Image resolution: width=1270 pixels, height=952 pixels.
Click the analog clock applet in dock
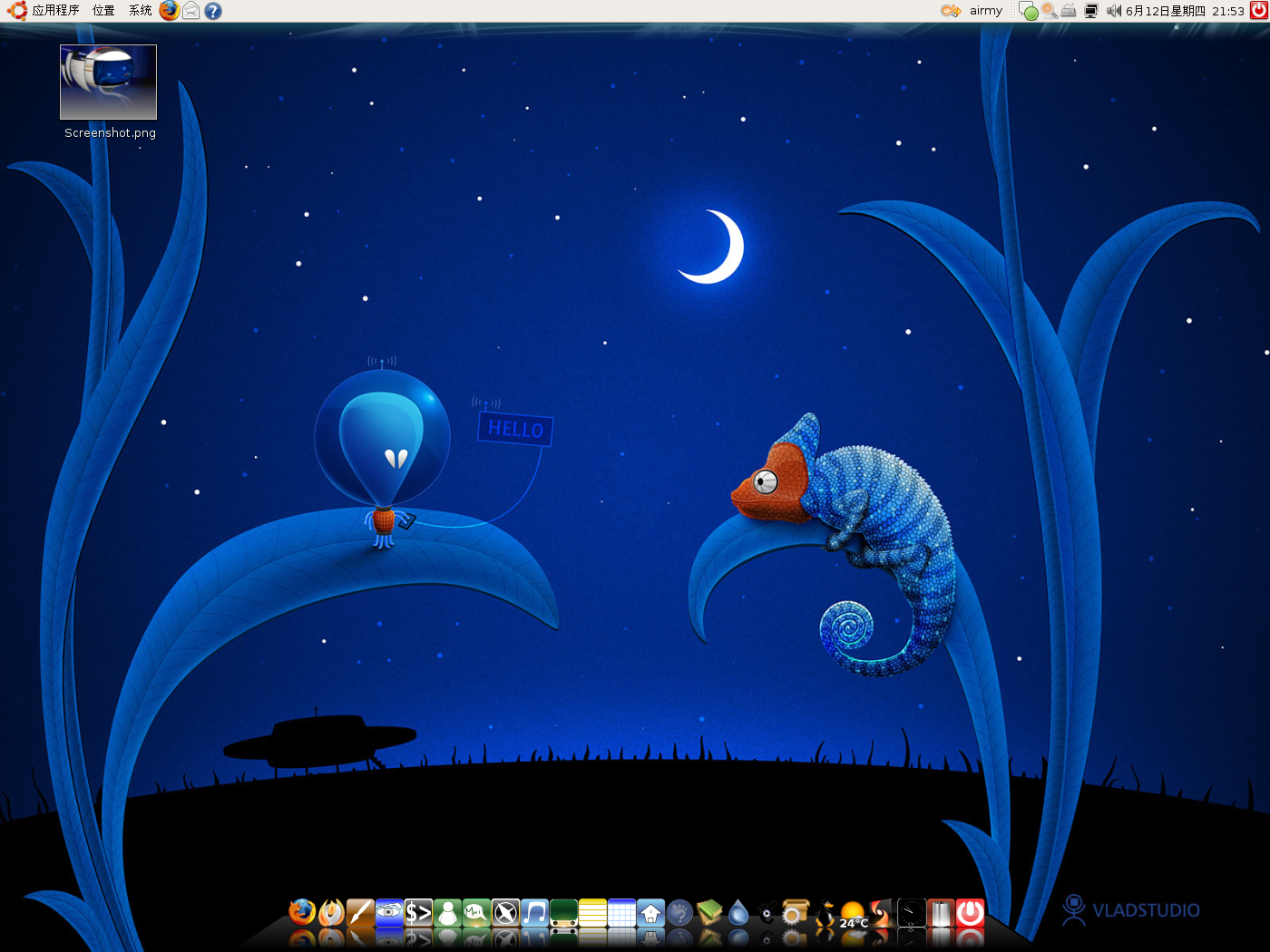(x=912, y=912)
